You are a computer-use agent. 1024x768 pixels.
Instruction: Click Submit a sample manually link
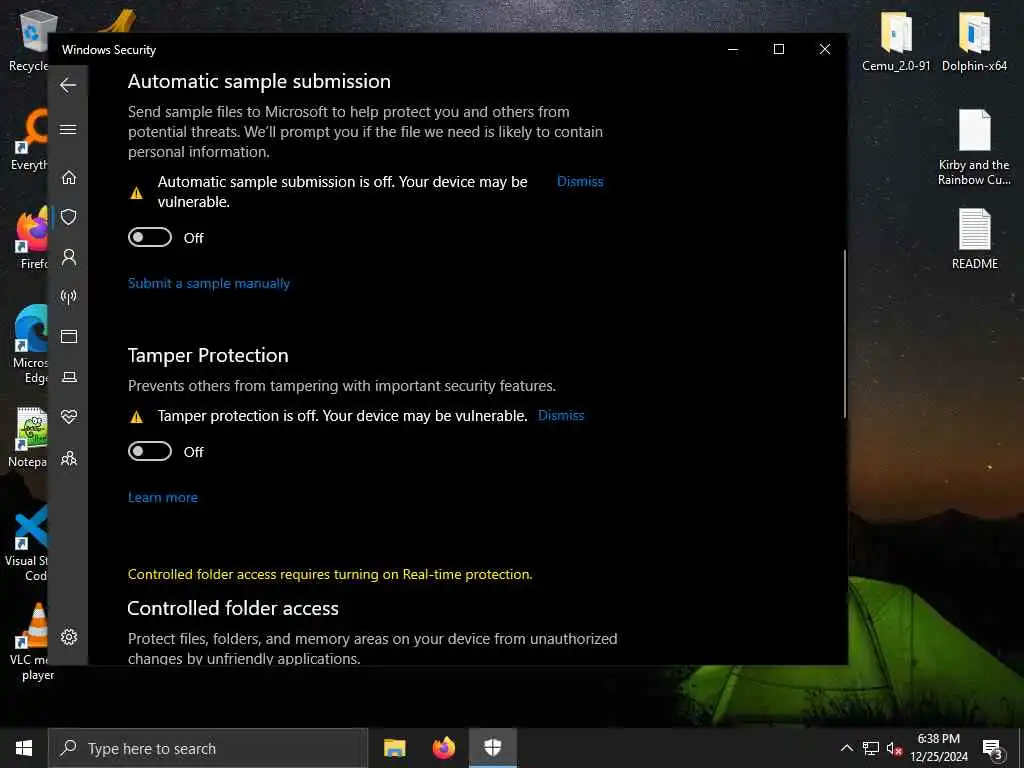209,283
